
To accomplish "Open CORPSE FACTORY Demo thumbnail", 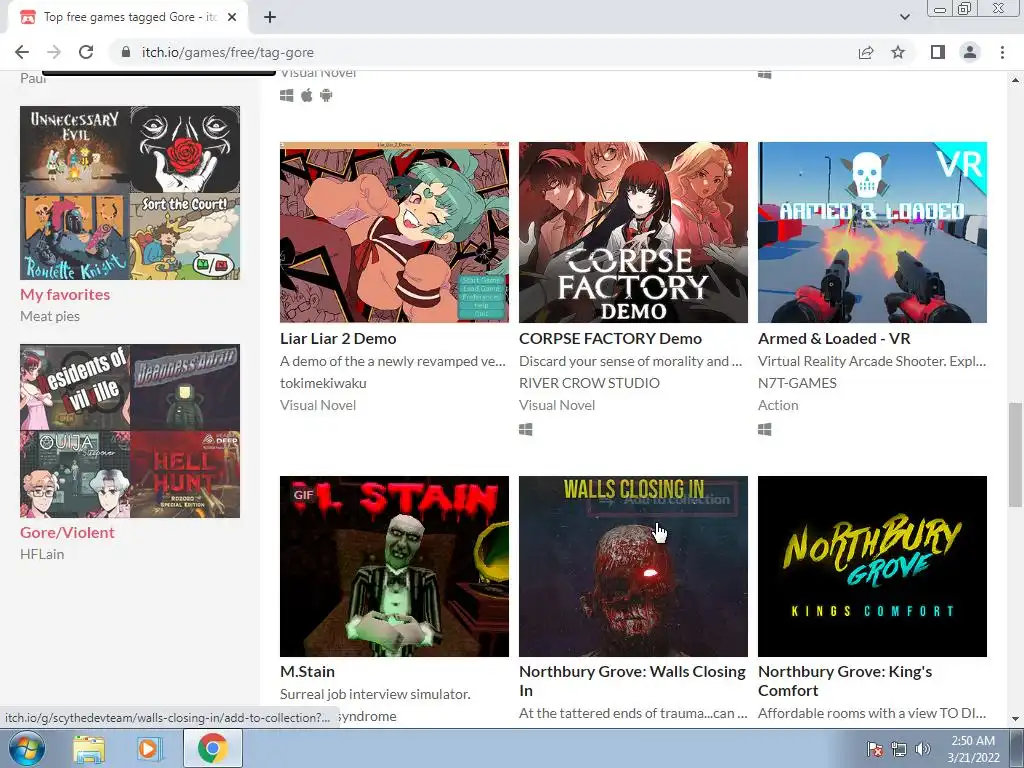I will coord(633,232).
